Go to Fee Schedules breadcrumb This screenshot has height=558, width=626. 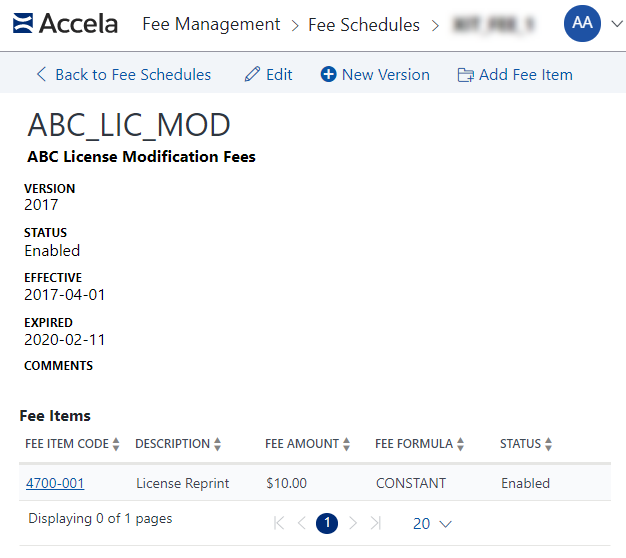point(364,24)
